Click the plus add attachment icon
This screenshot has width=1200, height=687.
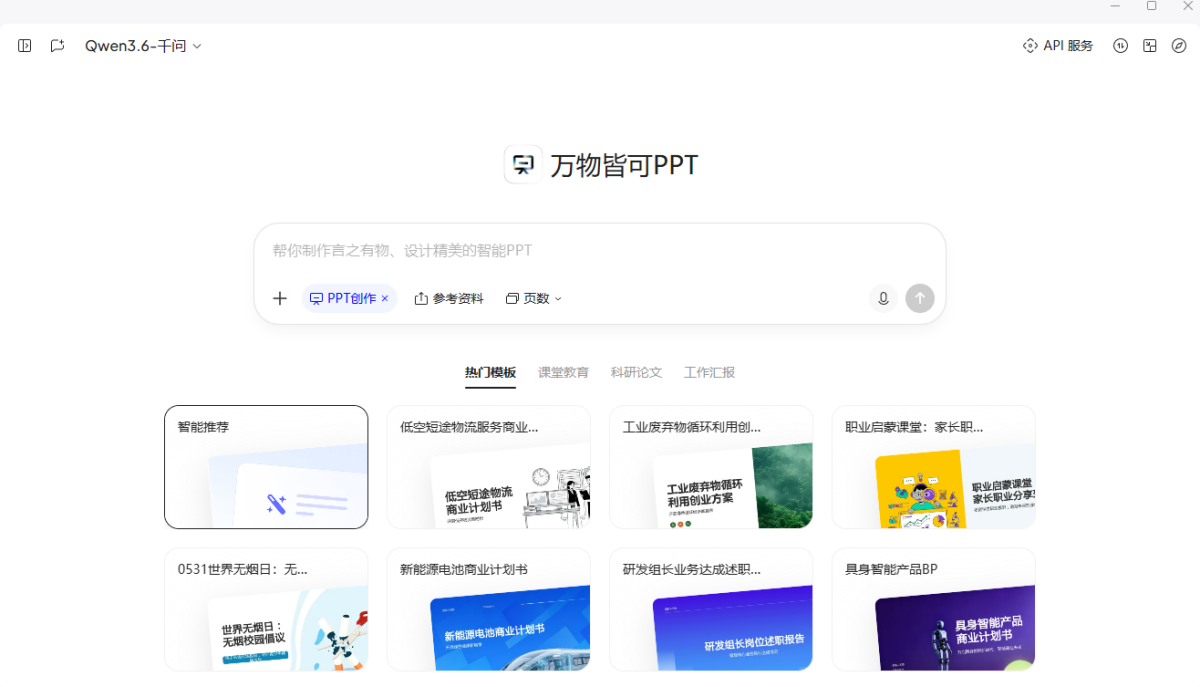280,298
